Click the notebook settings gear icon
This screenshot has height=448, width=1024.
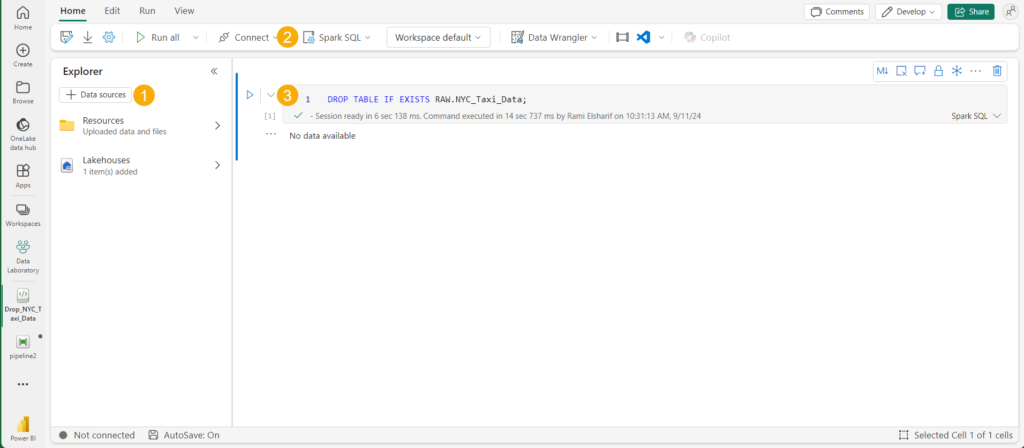pos(109,37)
